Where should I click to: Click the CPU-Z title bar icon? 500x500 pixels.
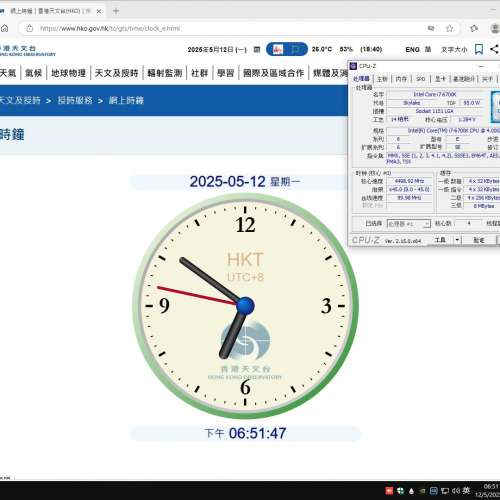pos(353,66)
